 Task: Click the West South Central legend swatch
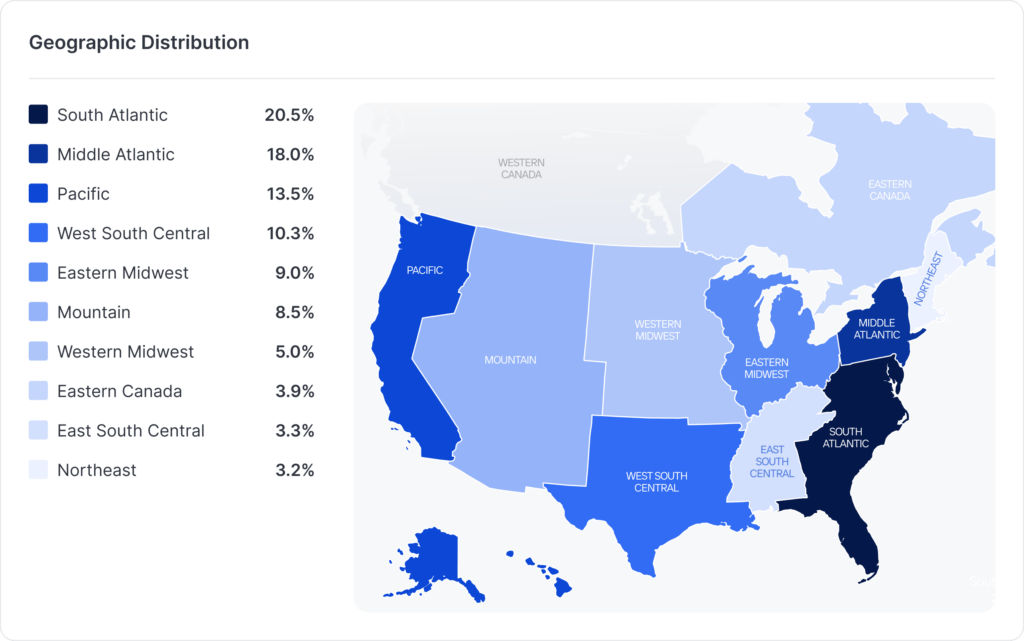(x=38, y=233)
